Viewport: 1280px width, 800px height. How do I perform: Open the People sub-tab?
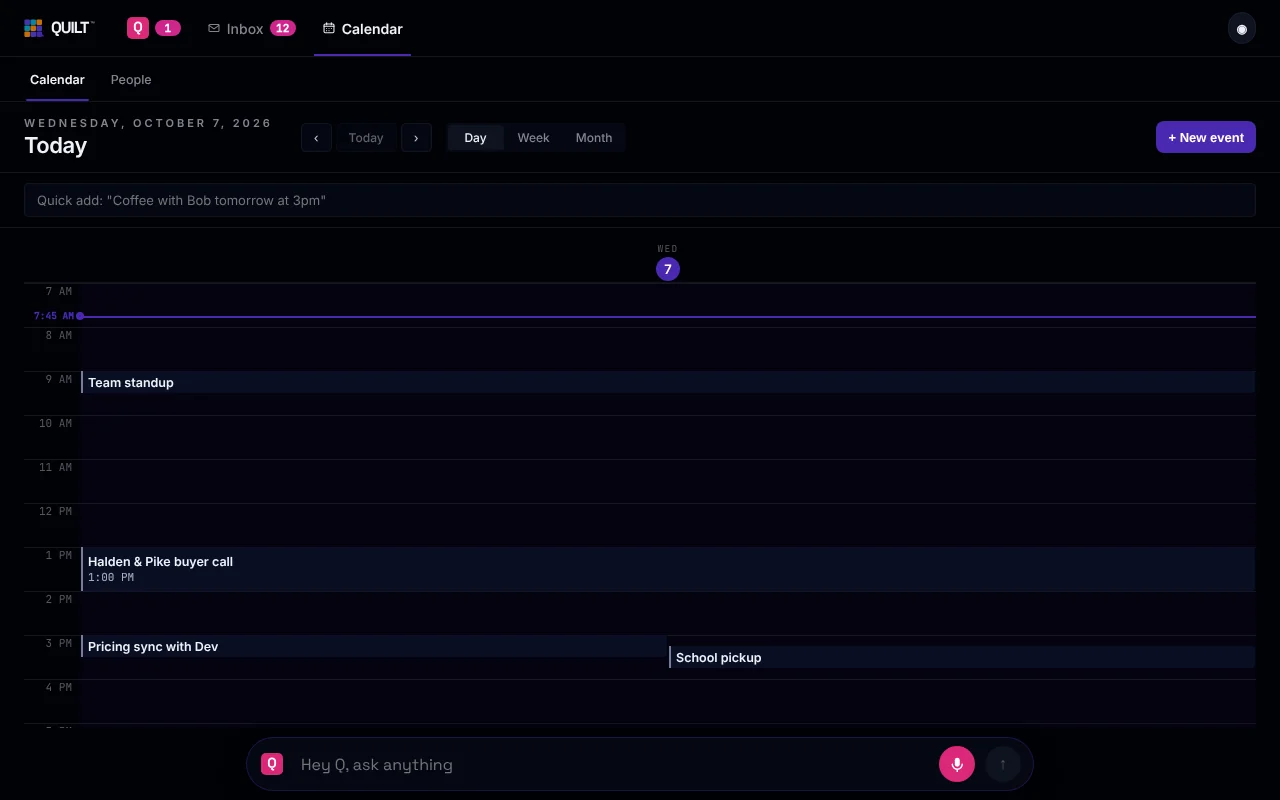[131, 80]
